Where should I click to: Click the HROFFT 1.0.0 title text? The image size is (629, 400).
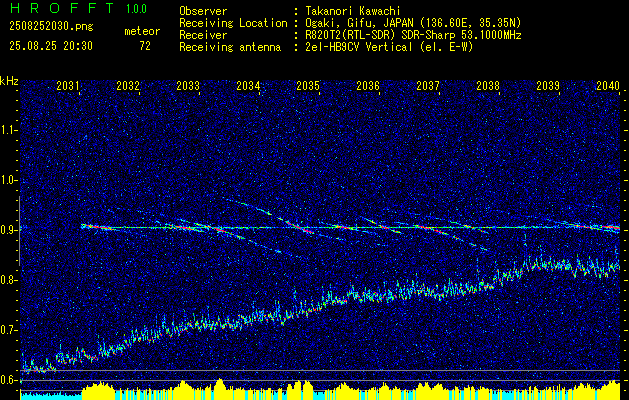tap(78, 8)
